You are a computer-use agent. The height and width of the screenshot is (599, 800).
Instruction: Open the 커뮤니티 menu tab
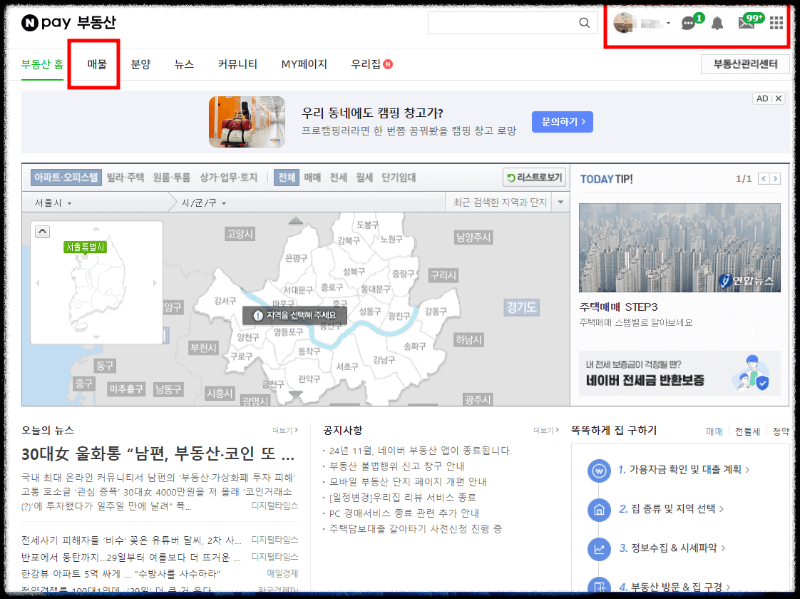(237, 64)
